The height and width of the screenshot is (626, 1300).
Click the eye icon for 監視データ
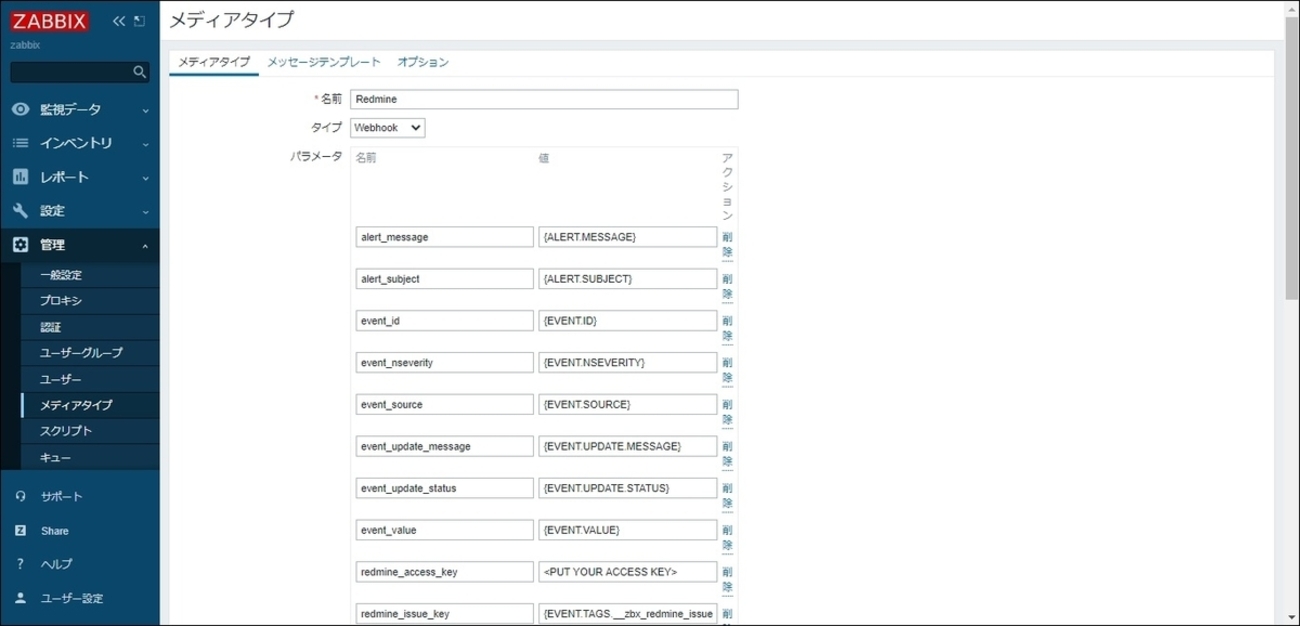click(20, 109)
